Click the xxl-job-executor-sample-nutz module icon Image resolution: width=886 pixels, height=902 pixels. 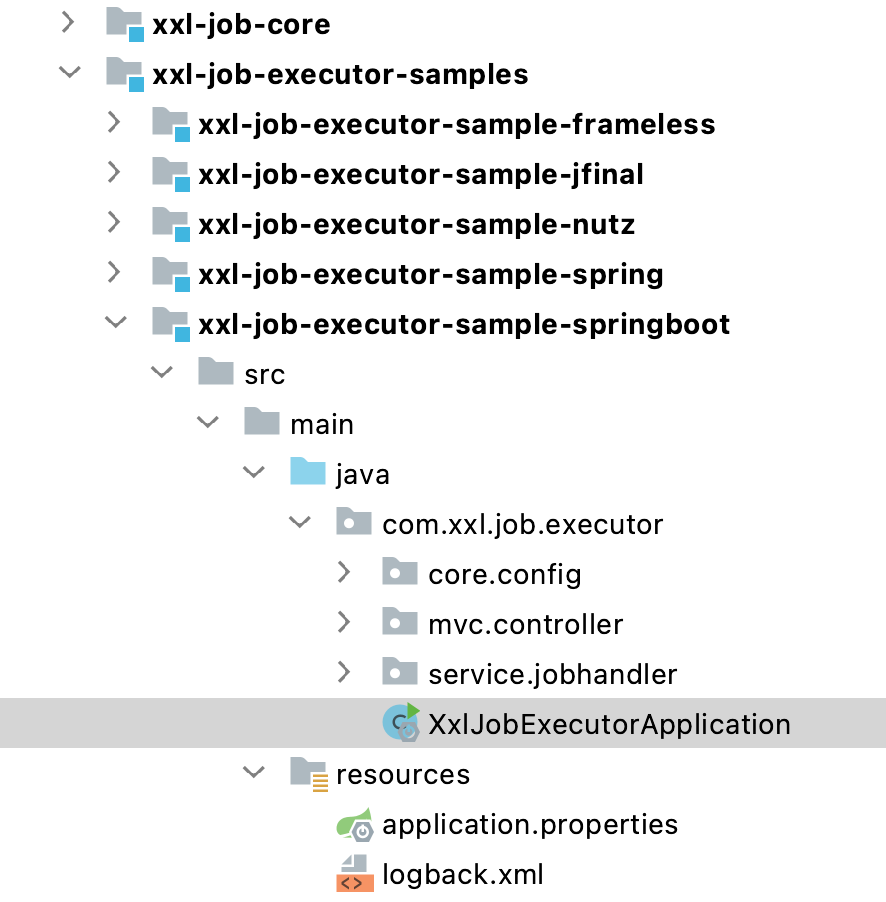[x=171, y=224]
